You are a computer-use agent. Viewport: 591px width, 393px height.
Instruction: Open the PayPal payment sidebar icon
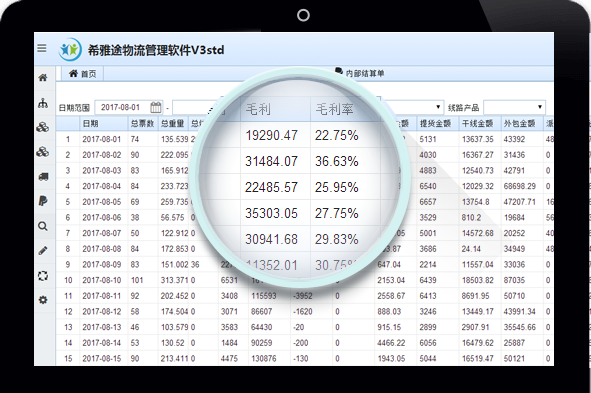tap(43, 201)
